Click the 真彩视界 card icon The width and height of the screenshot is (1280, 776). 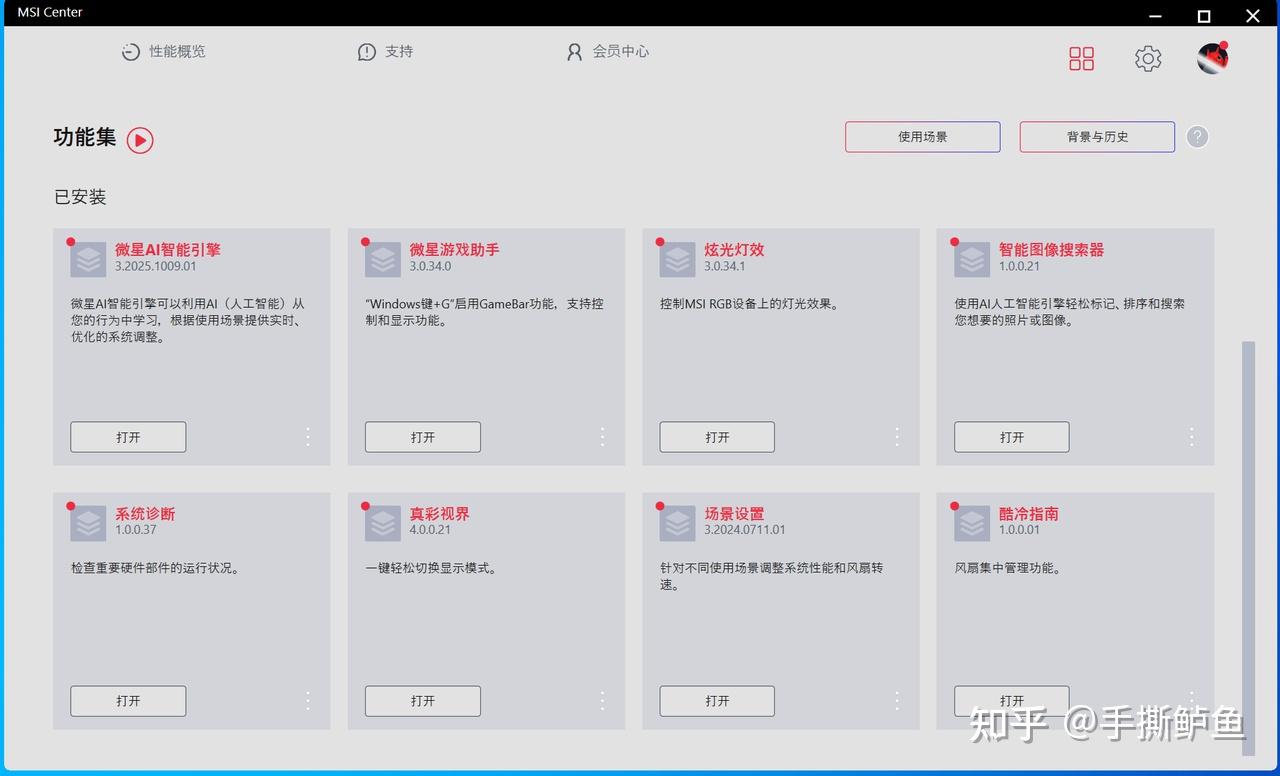[x=383, y=523]
